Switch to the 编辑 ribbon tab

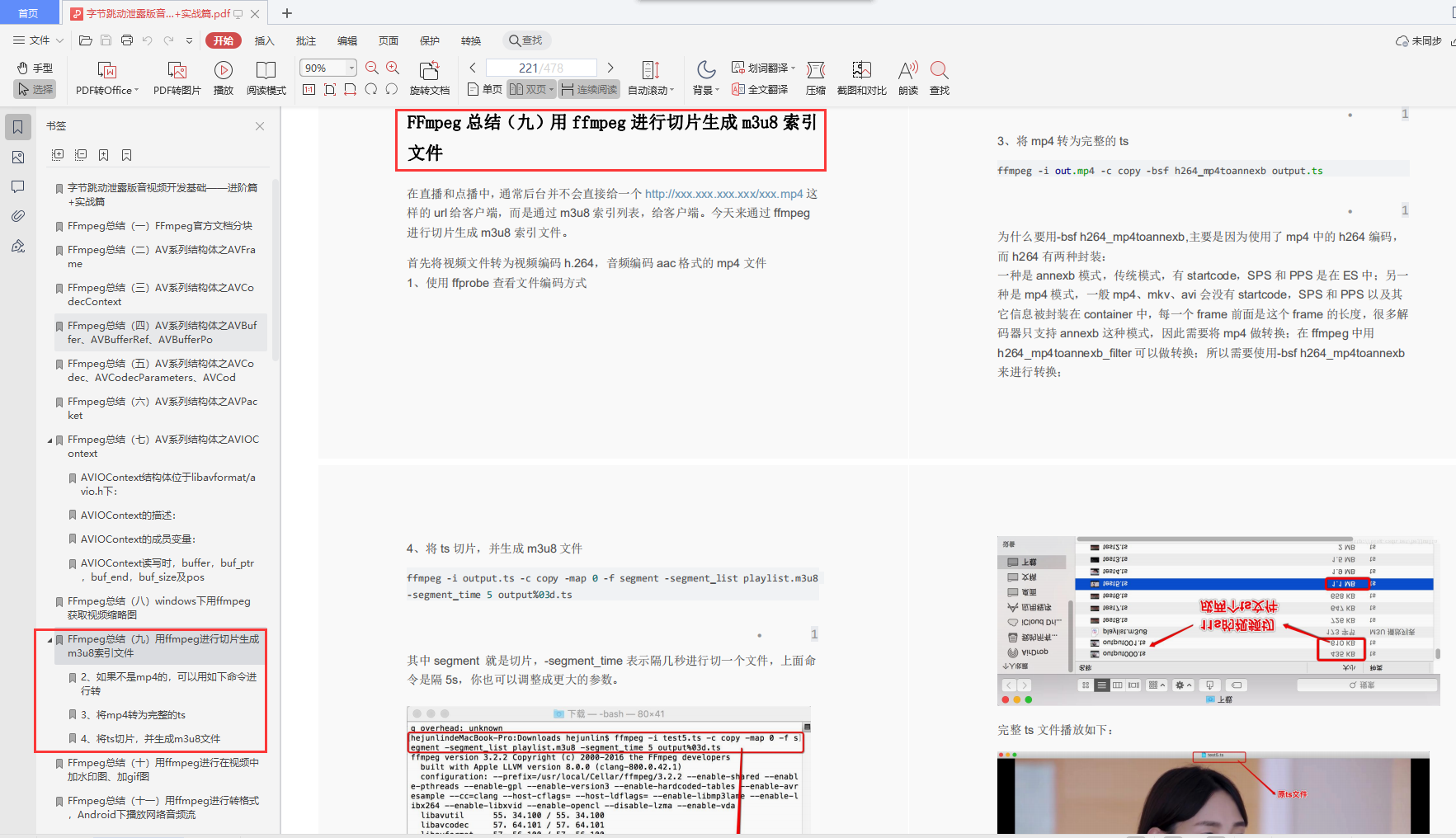click(x=347, y=40)
